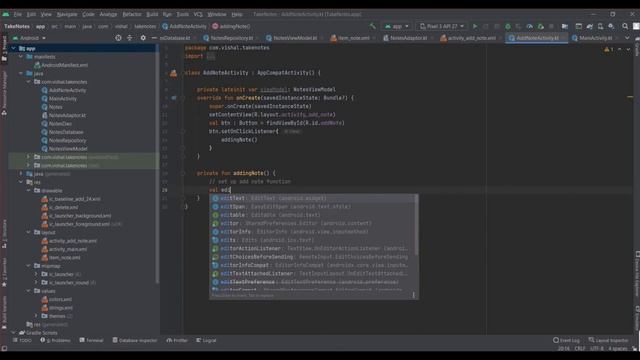
Task: Collapse the drawable folder
Action: tap(29, 191)
